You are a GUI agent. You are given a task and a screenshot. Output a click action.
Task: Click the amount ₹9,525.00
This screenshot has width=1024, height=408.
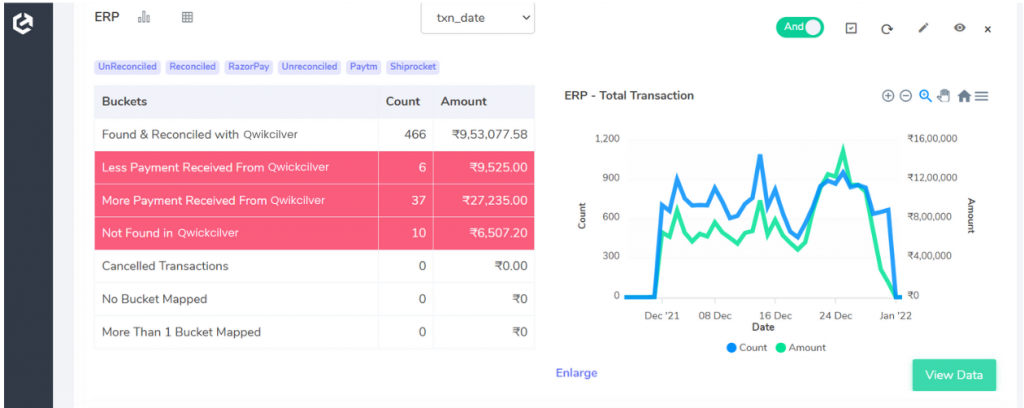coord(498,168)
